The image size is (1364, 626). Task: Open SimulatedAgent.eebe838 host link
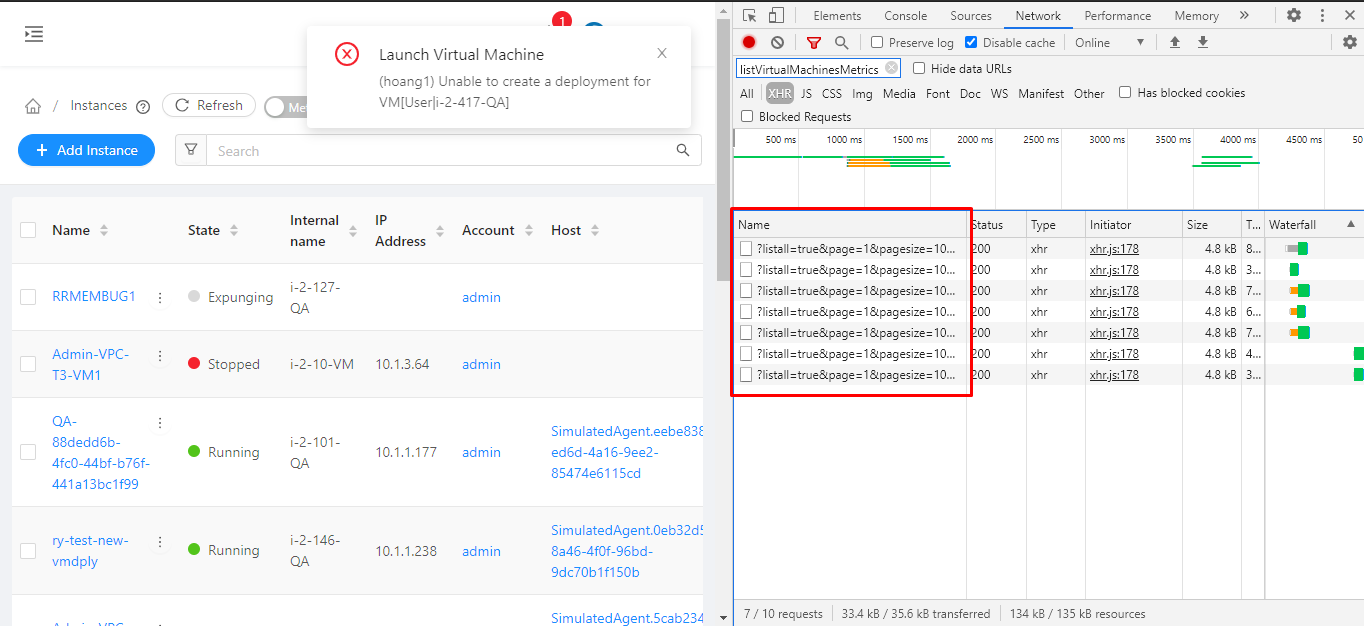click(x=628, y=452)
